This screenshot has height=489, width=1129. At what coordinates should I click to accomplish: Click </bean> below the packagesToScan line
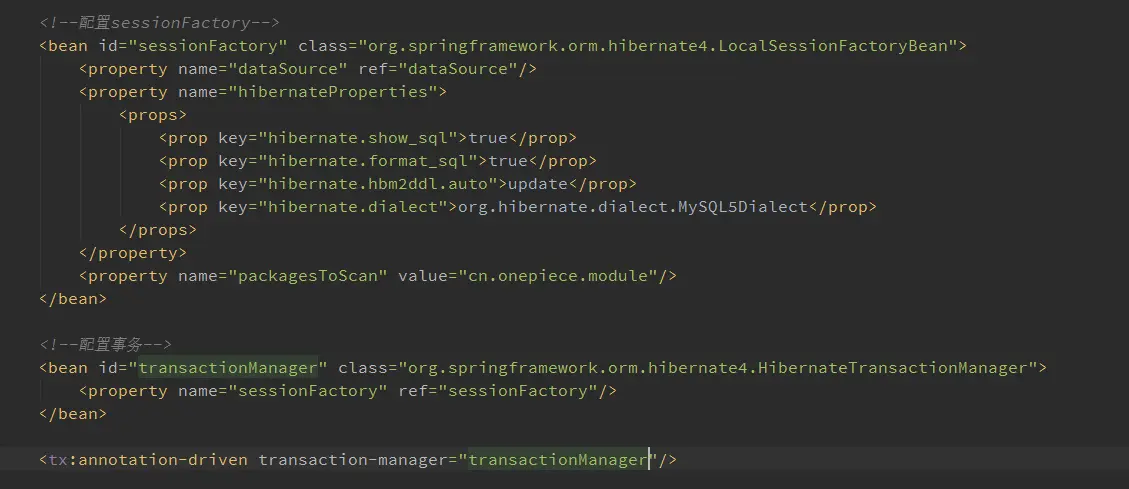73,299
